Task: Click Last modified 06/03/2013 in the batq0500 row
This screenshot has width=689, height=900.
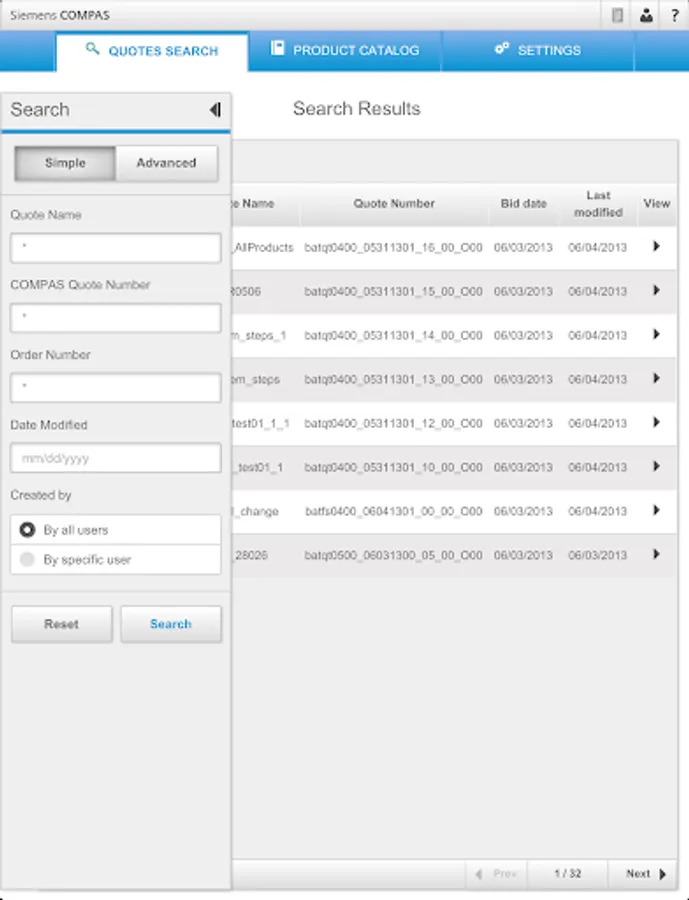Action: (x=597, y=555)
